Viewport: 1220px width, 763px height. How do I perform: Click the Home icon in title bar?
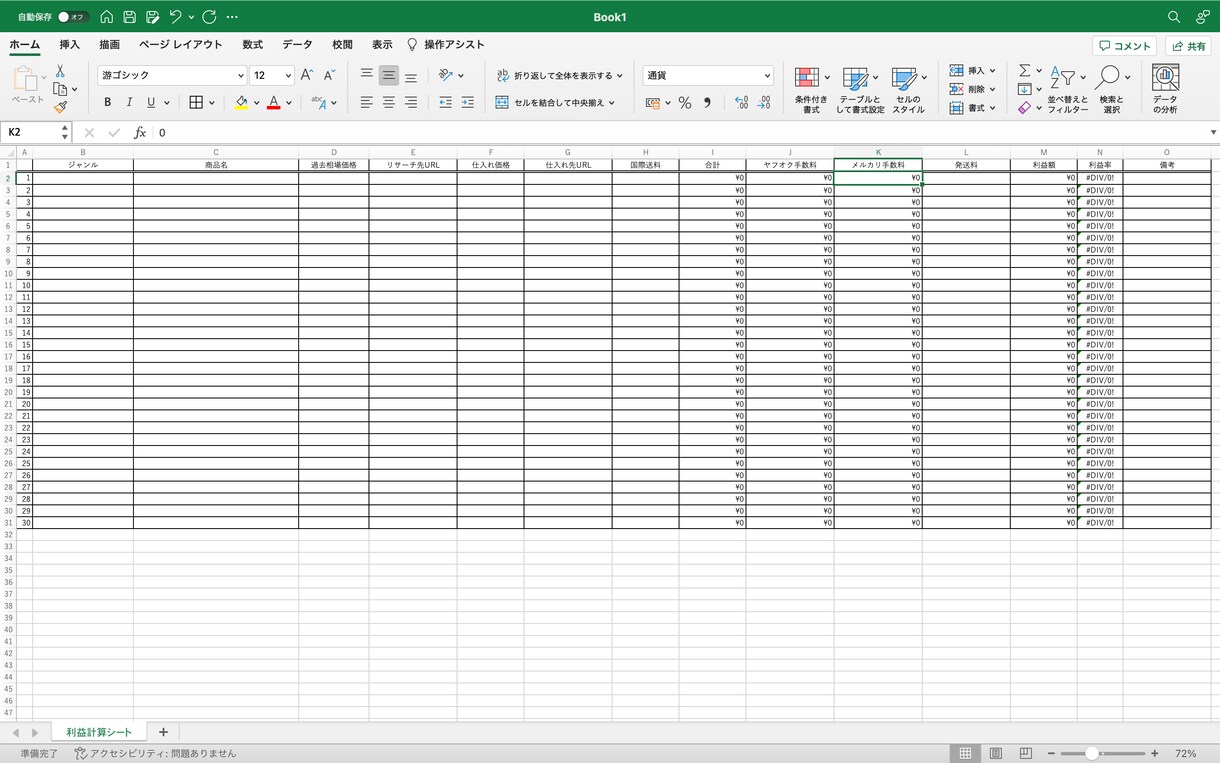click(107, 17)
